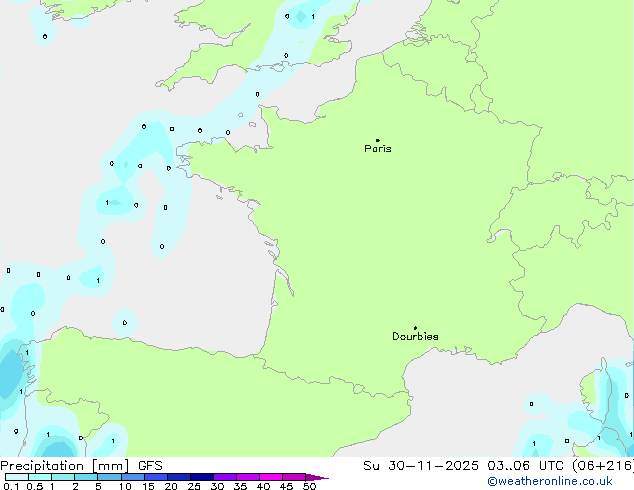Click the legend value '50'
Viewport: 634px width, 490px height.
tap(309, 486)
